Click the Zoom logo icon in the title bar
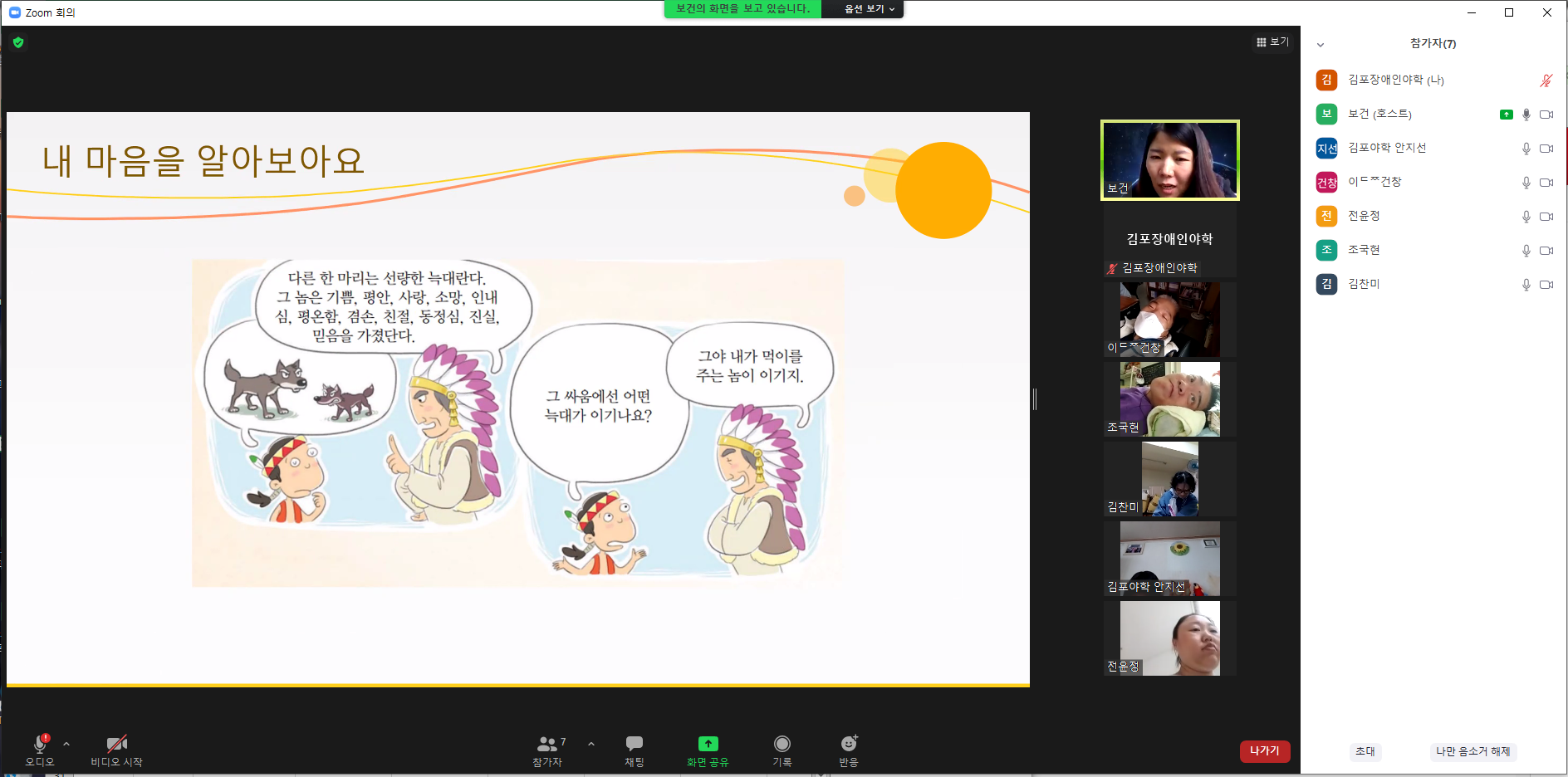This screenshot has width=1568, height=777. 14,12
